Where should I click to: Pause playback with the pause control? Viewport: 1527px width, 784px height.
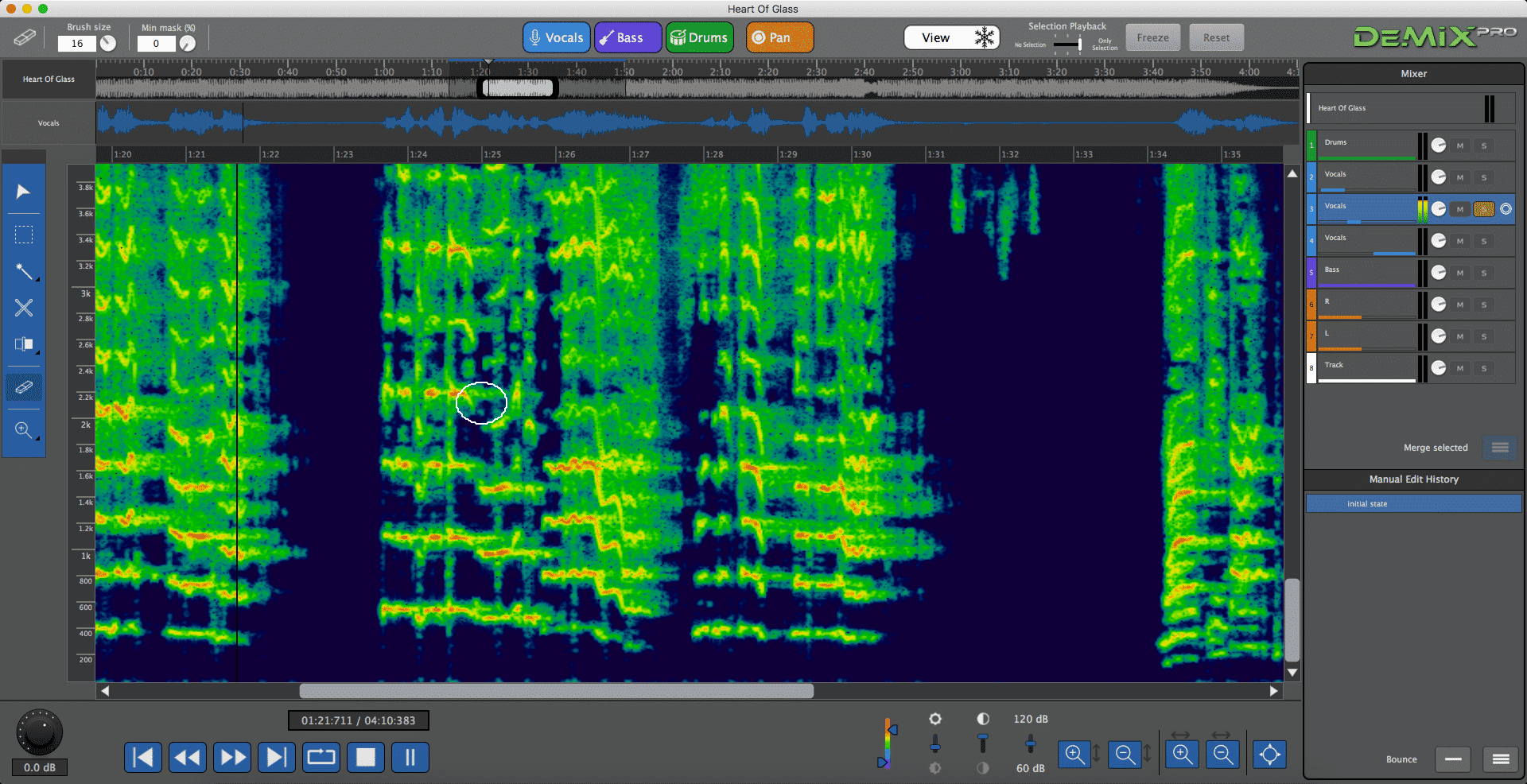pos(410,757)
